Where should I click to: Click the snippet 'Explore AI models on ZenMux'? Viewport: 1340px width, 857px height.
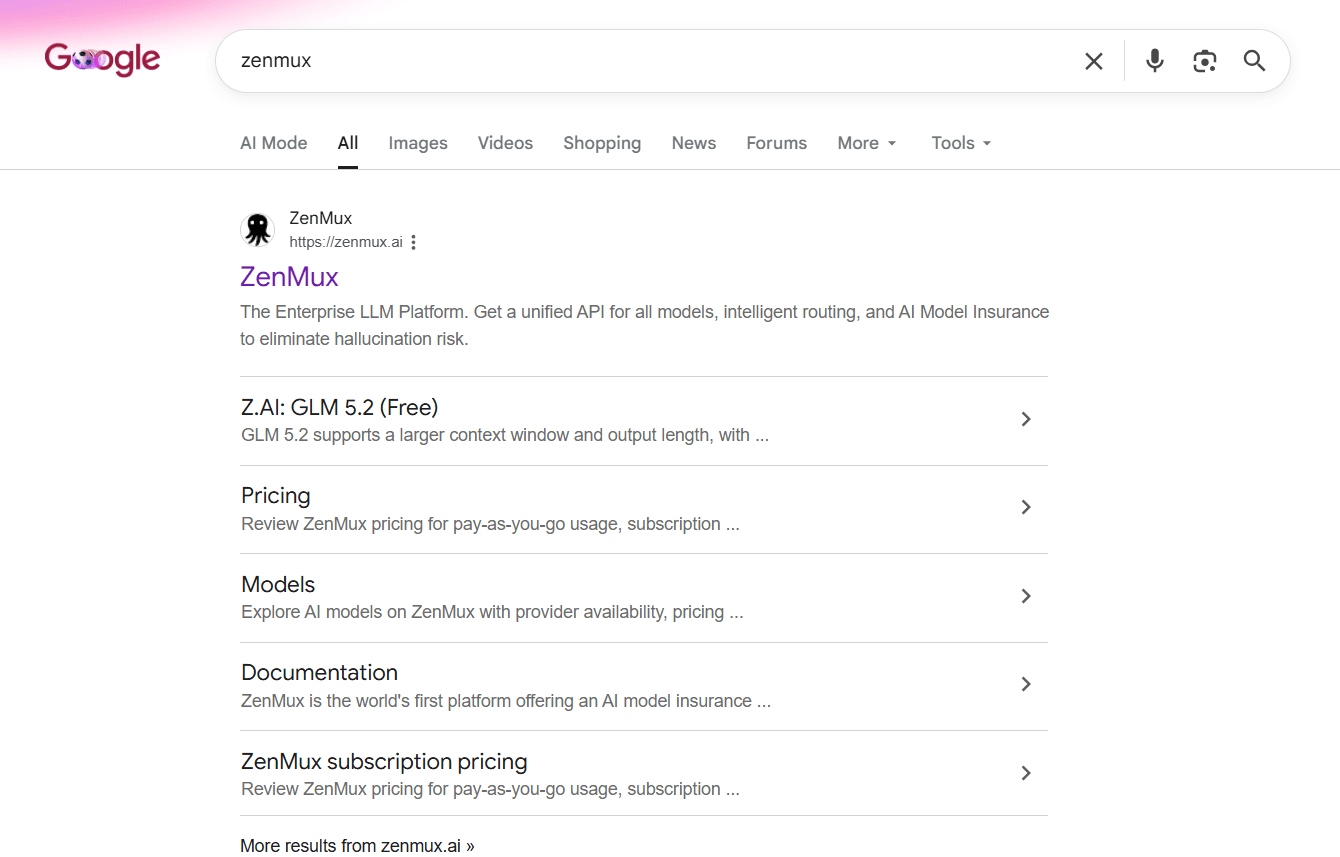pos(492,612)
